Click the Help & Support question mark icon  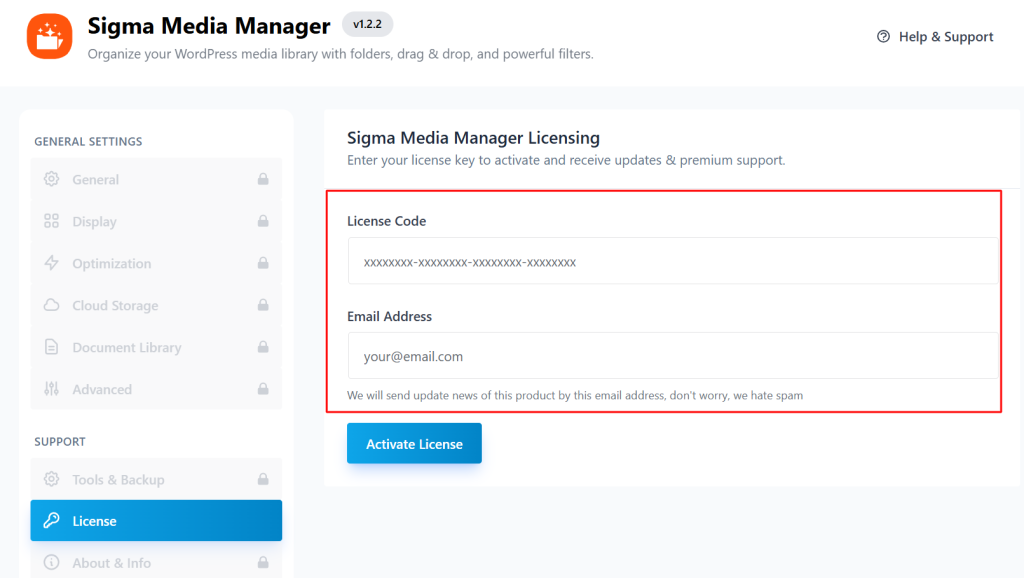pos(883,36)
